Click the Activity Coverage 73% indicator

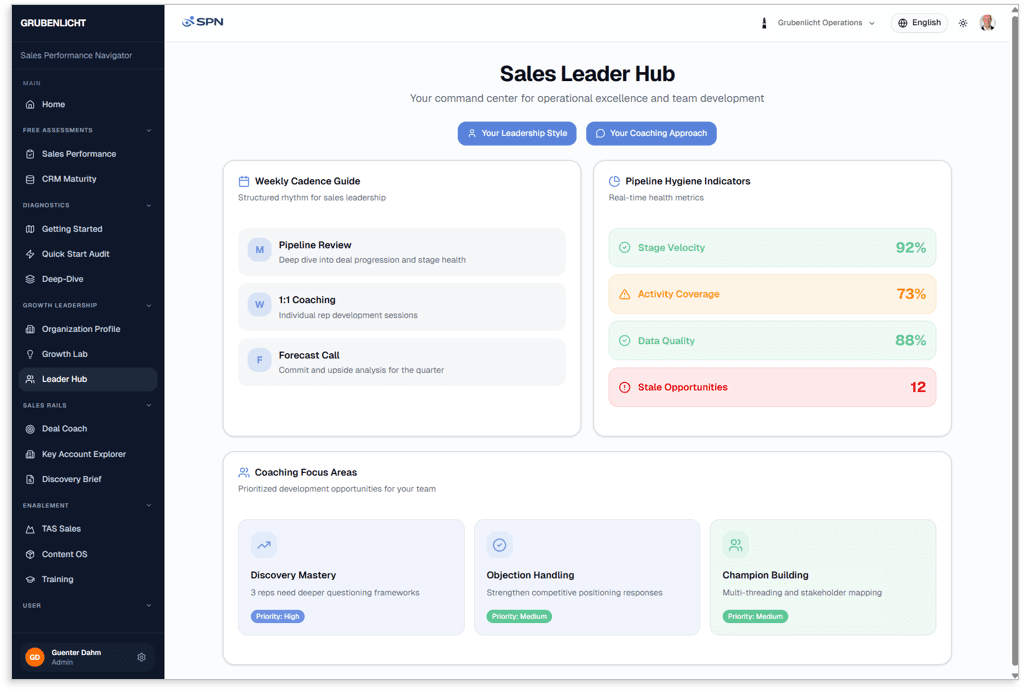771,293
